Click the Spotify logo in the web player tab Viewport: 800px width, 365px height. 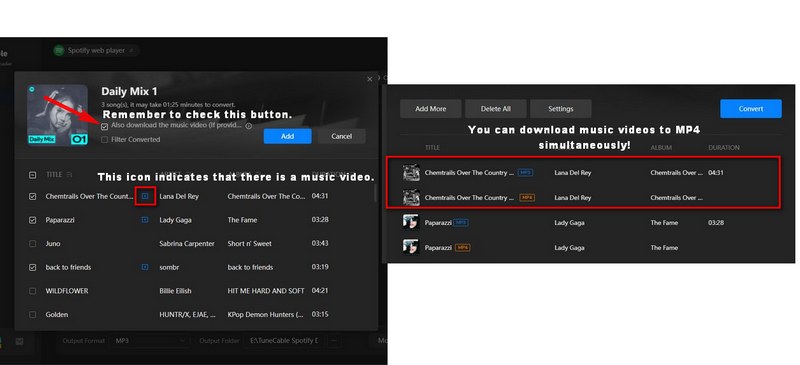pos(59,51)
